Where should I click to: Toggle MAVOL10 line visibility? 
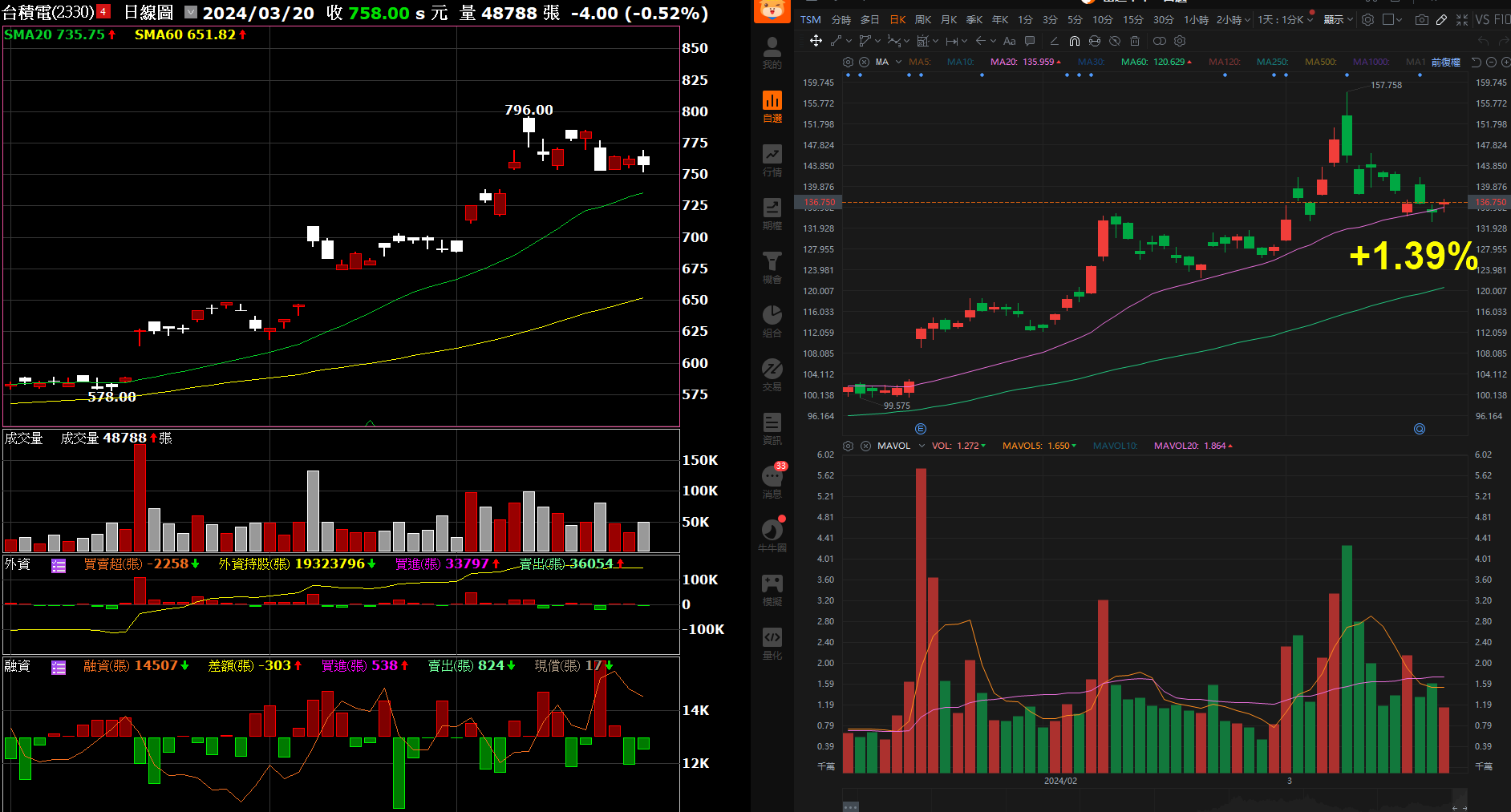1115,446
